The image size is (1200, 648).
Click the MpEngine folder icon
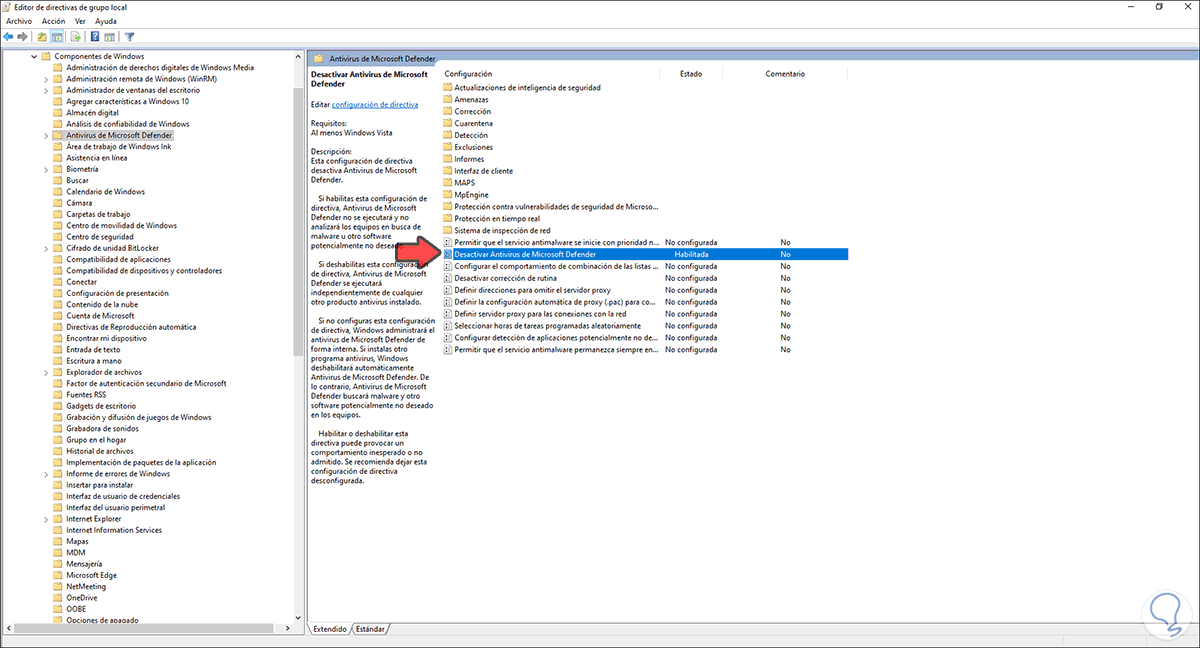pyautogui.click(x=447, y=195)
